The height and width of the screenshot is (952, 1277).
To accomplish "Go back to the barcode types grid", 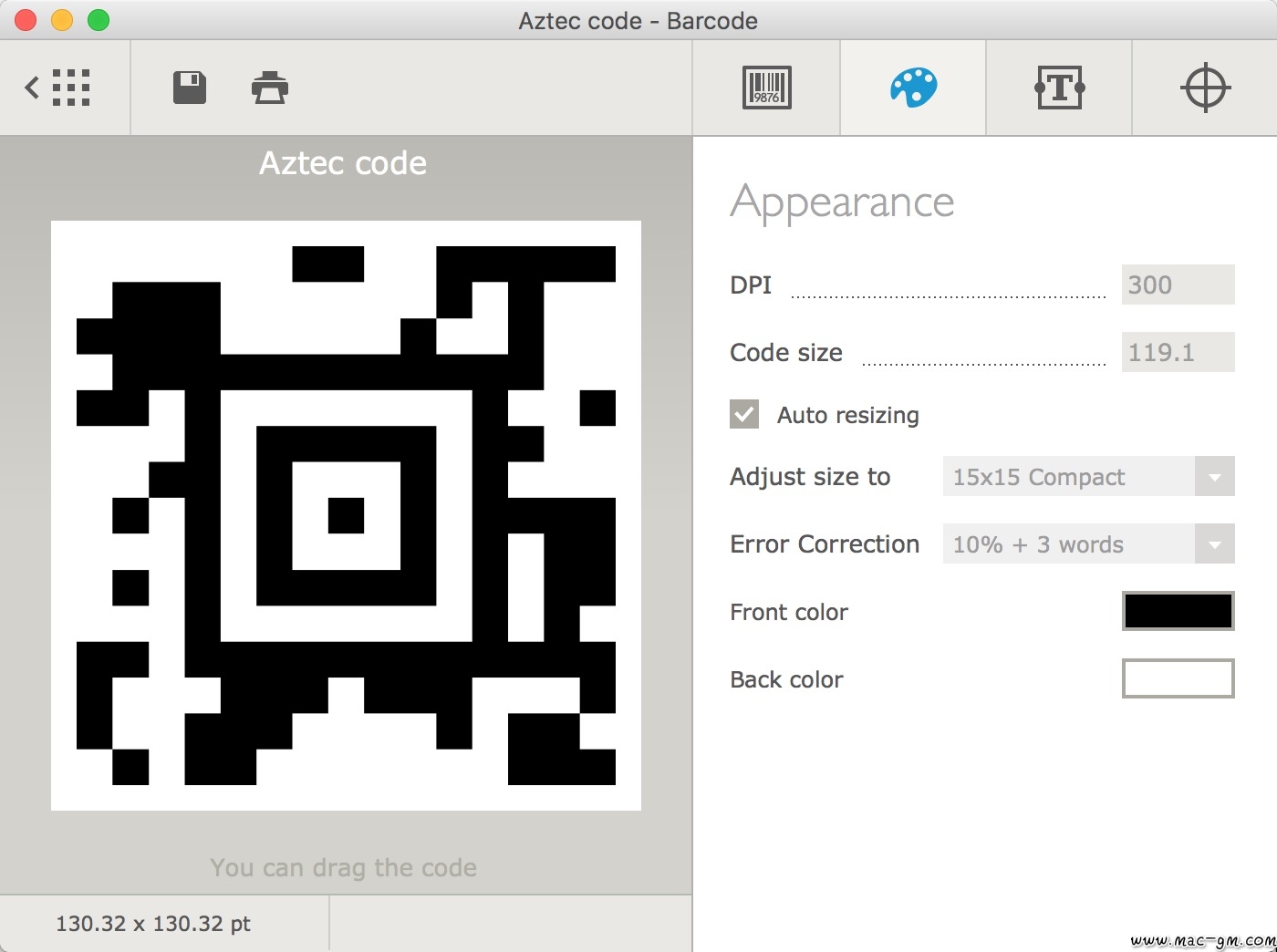I will point(57,88).
